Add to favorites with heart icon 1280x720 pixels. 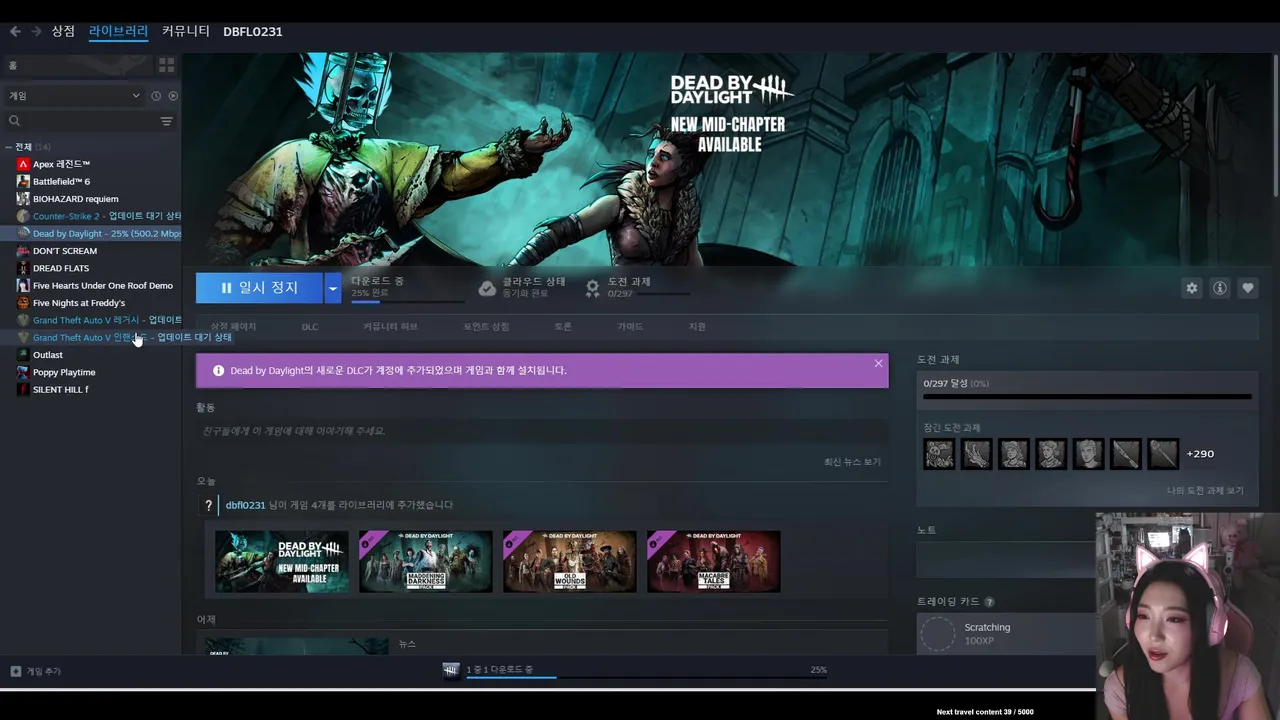1248,288
